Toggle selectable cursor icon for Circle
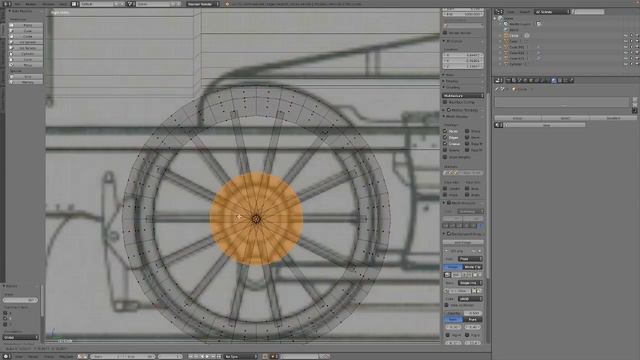This screenshot has height=360, width=640. coord(631,36)
